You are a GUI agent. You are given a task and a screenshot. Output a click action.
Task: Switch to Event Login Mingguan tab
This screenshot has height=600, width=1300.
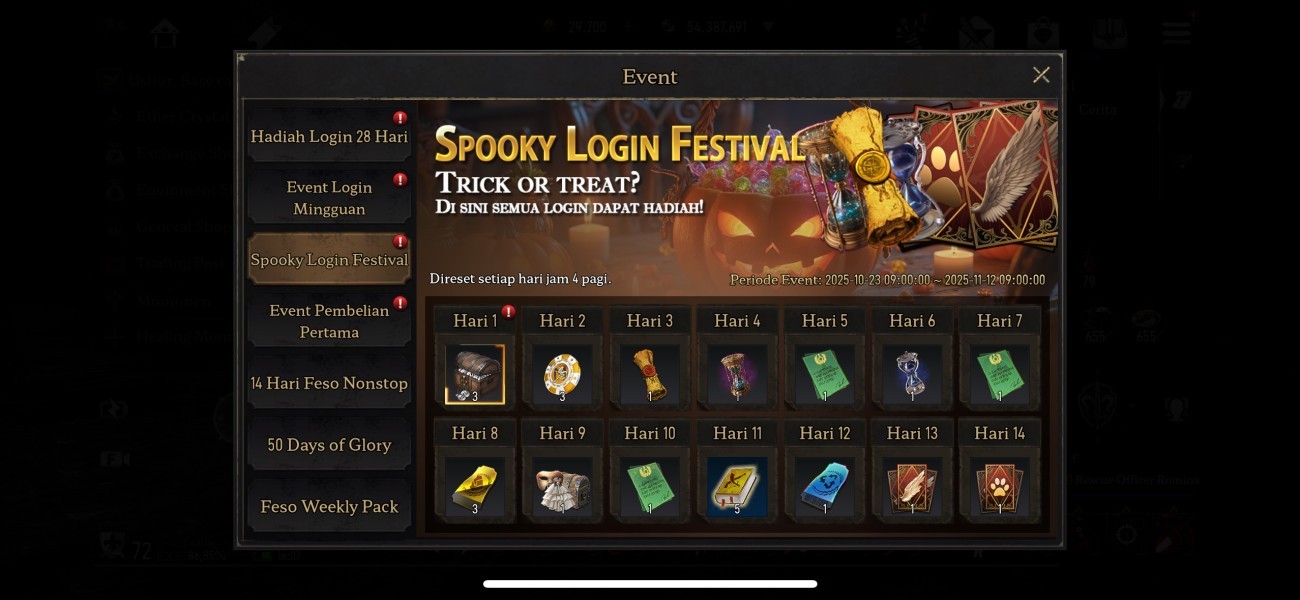click(x=329, y=198)
